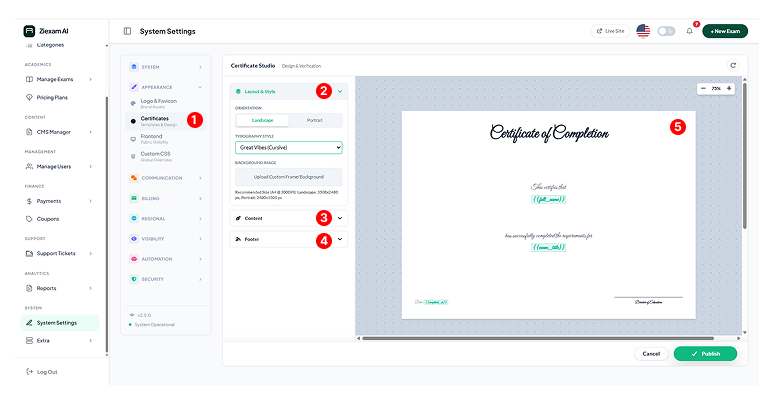The height and width of the screenshot is (403, 774).
Task: Zoom out the preview with the minus icon
Action: (703, 89)
